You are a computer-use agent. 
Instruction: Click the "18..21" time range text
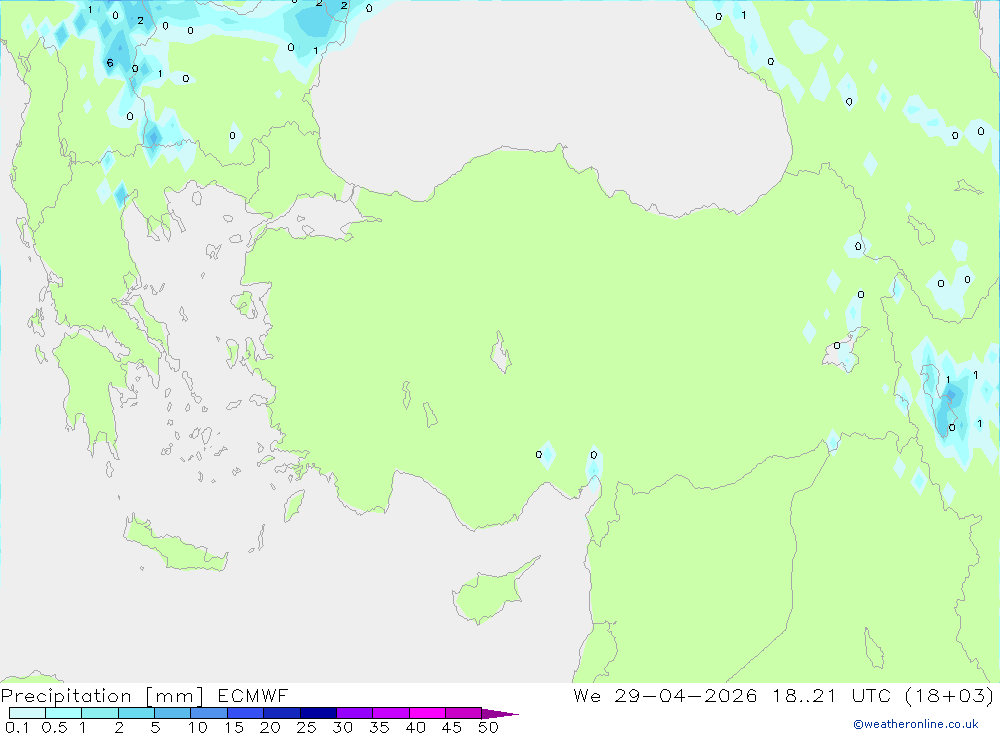pos(804,695)
